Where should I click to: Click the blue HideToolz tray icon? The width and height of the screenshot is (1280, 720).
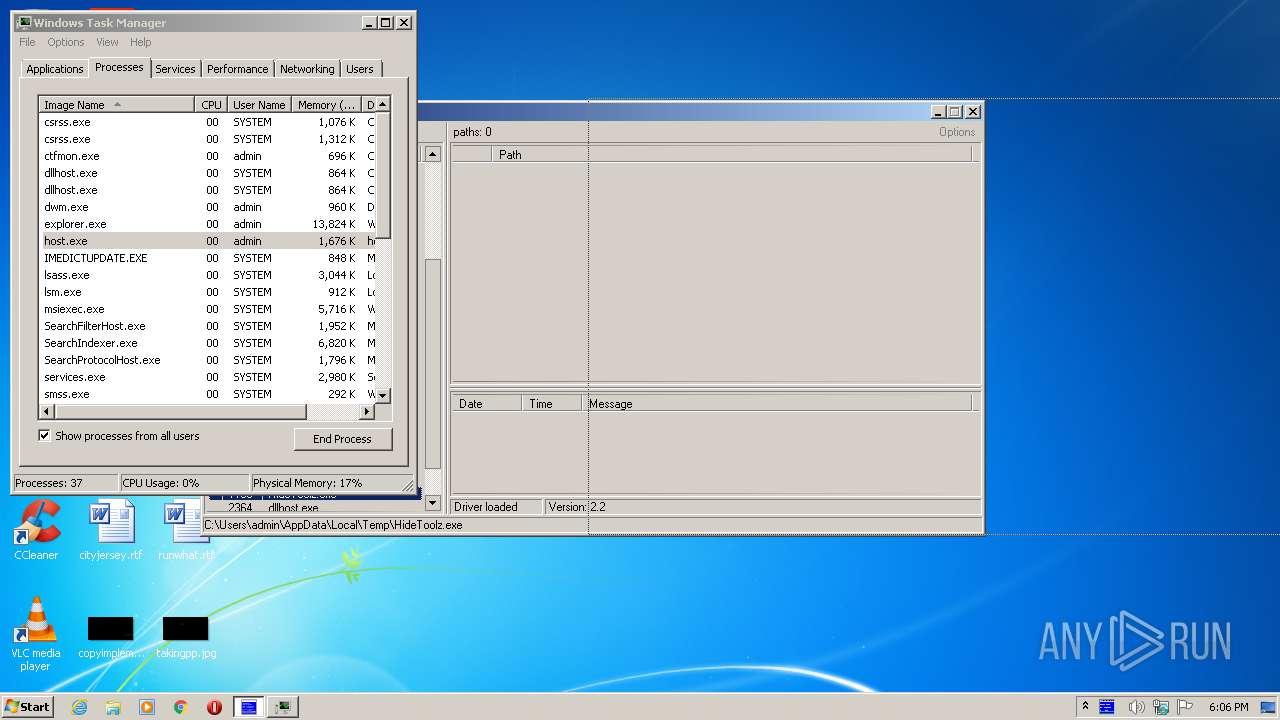pyautogui.click(x=1107, y=707)
